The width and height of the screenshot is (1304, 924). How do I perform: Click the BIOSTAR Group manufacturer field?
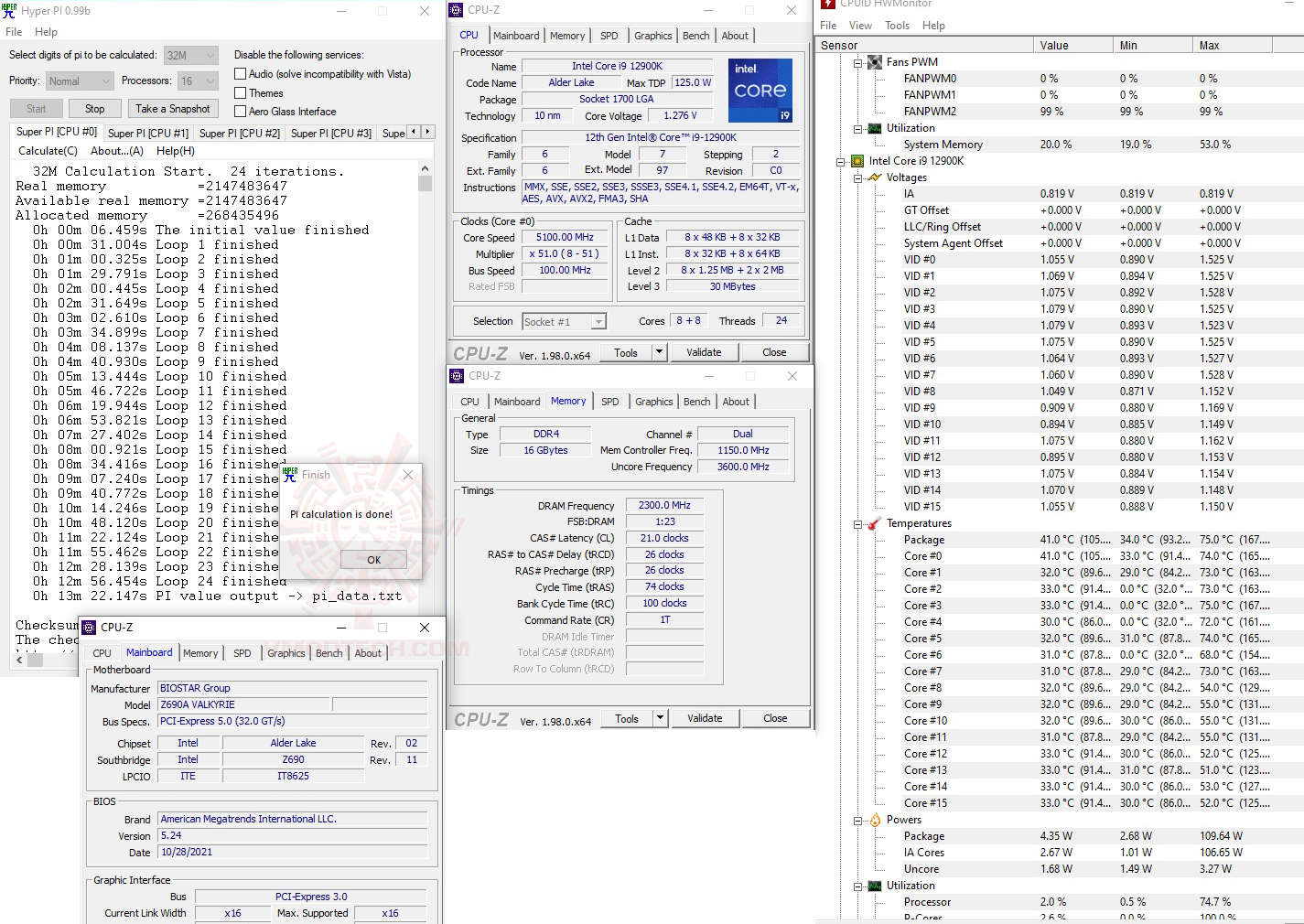(292, 688)
